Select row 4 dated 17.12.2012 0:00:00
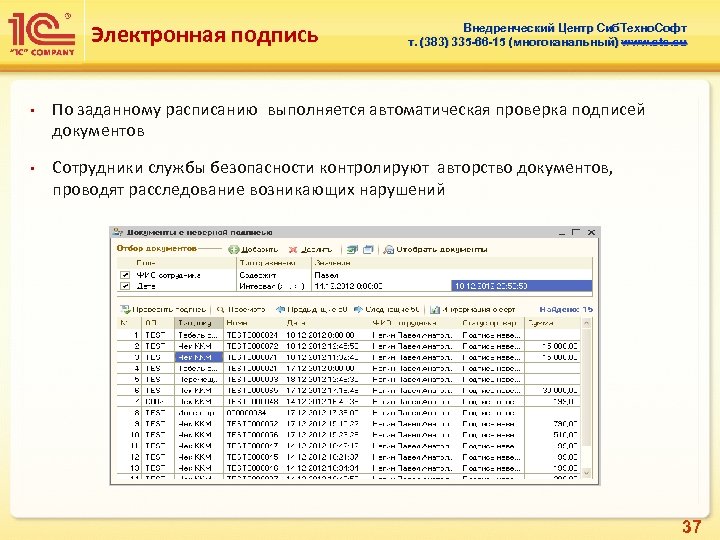Image resolution: width=720 pixels, height=540 pixels. click(x=349, y=368)
